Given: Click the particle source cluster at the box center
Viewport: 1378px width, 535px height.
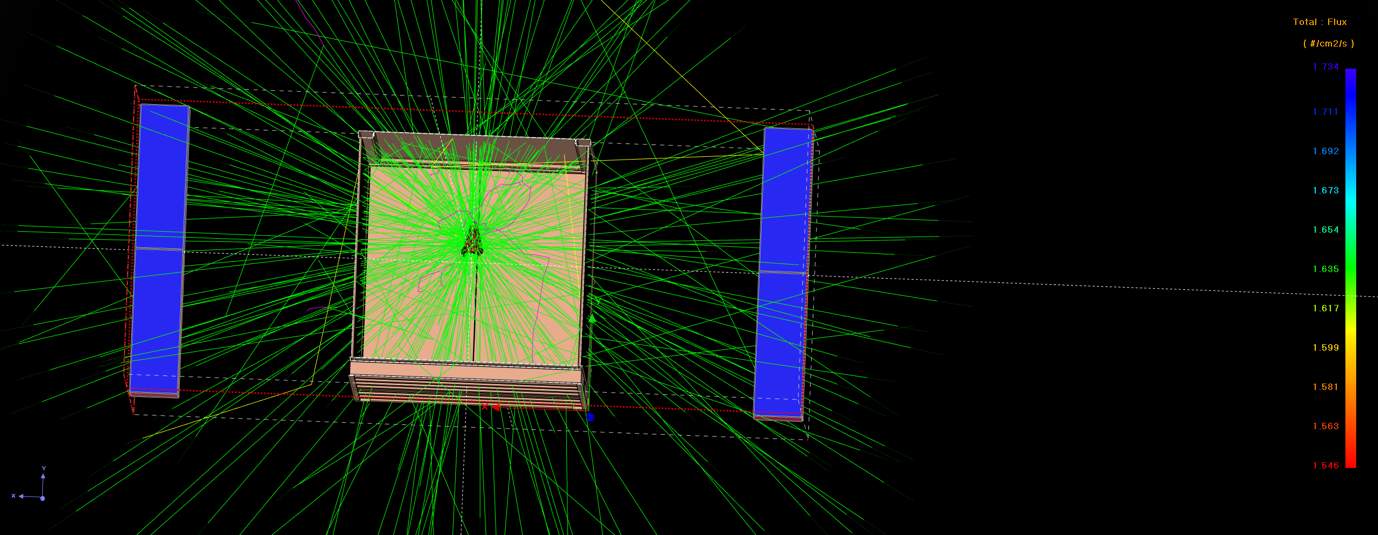Looking at the screenshot, I should (471, 241).
